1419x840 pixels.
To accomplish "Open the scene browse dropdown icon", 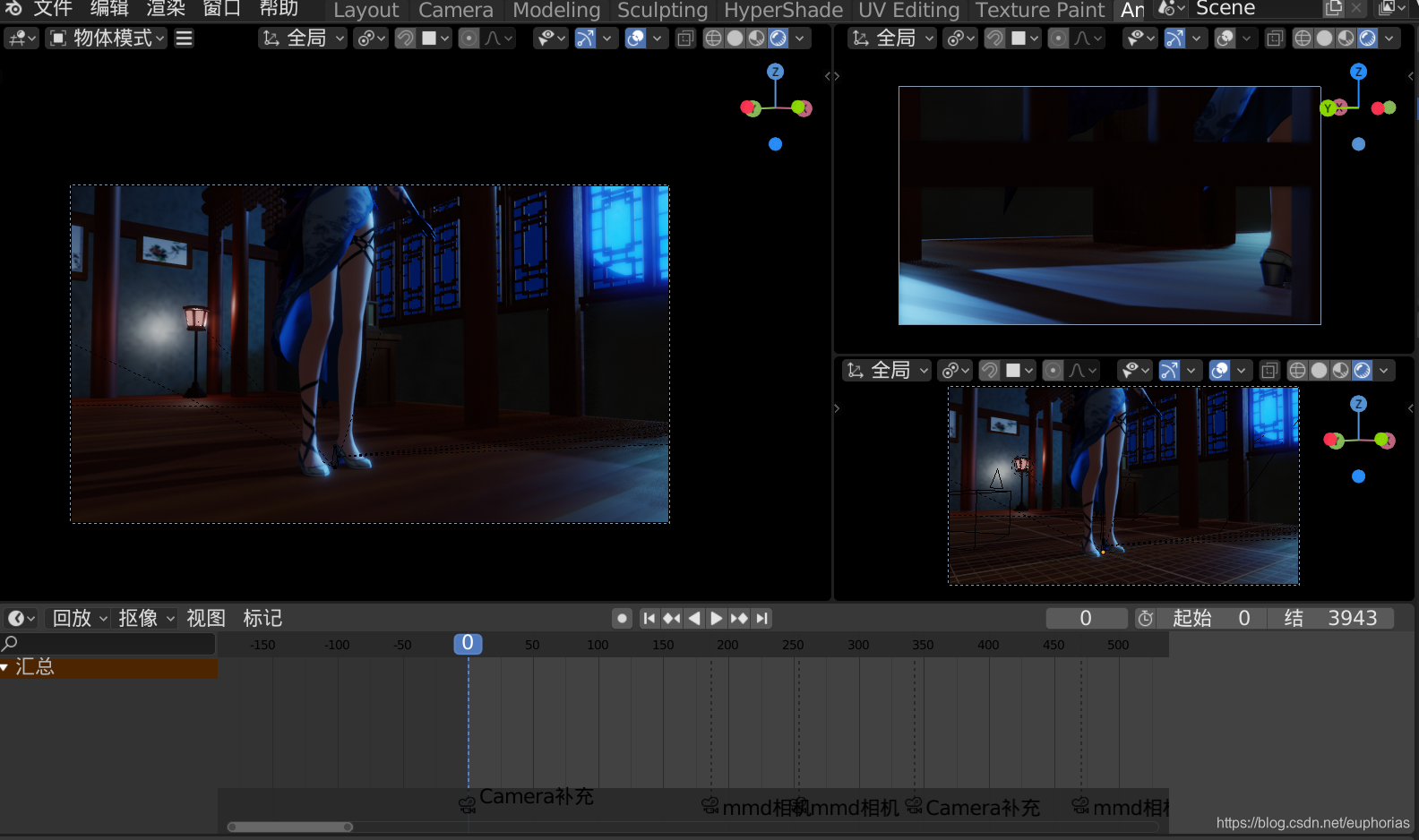I will coord(1171,9).
